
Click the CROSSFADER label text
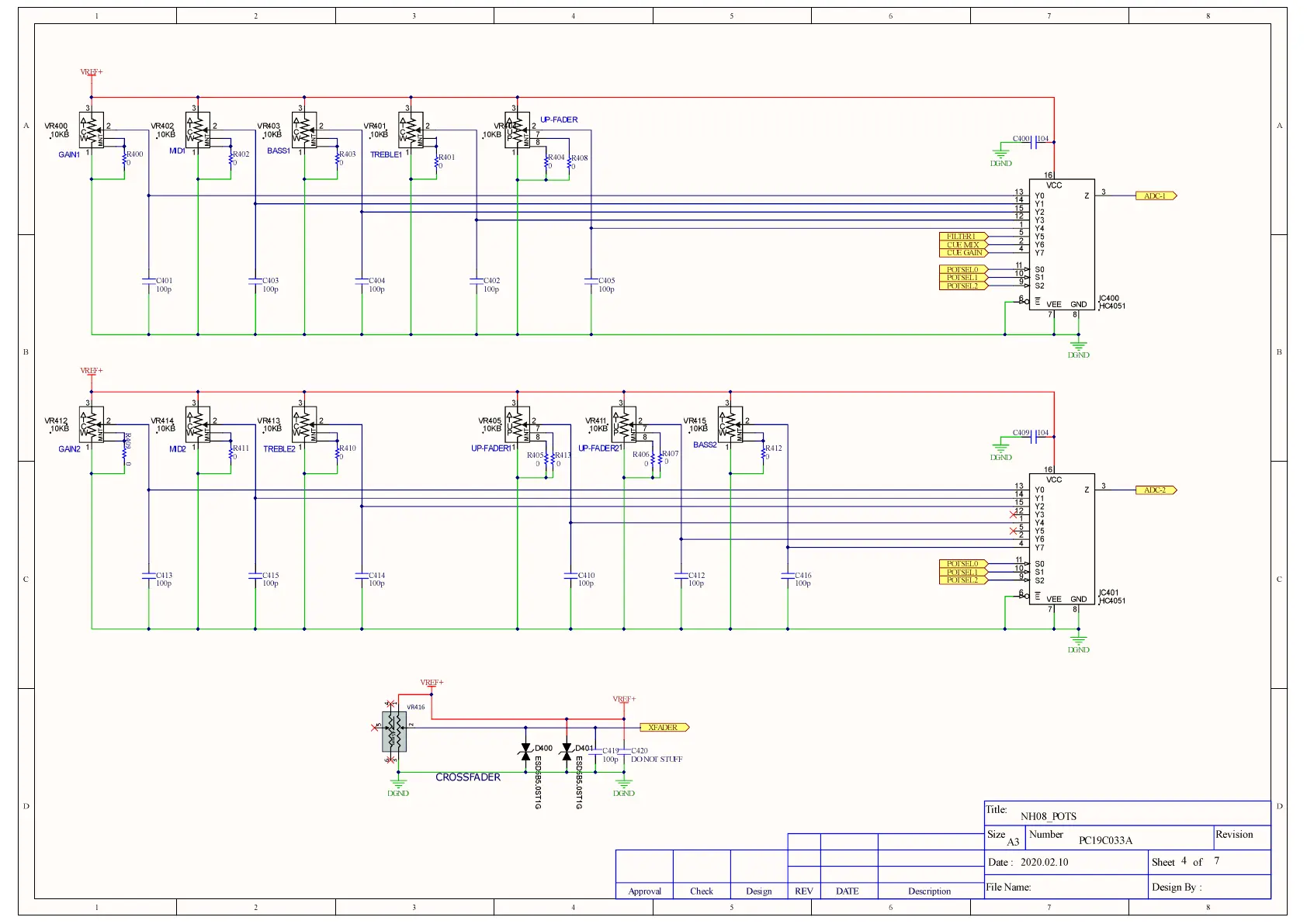tap(468, 777)
